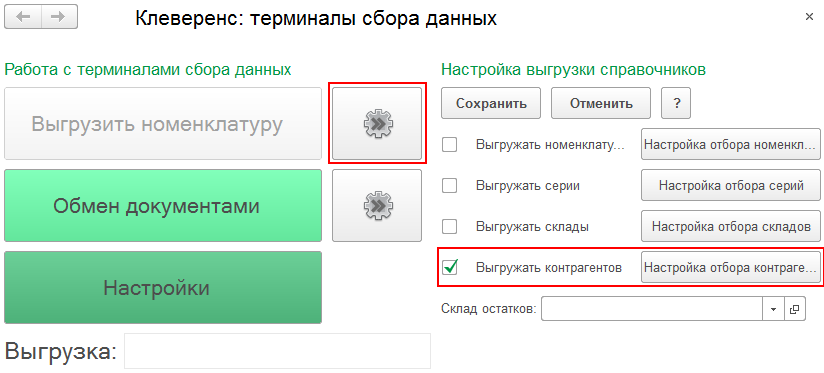Cancel changes with Отменить
This screenshot has height=373, width=824.
coord(601,103)
